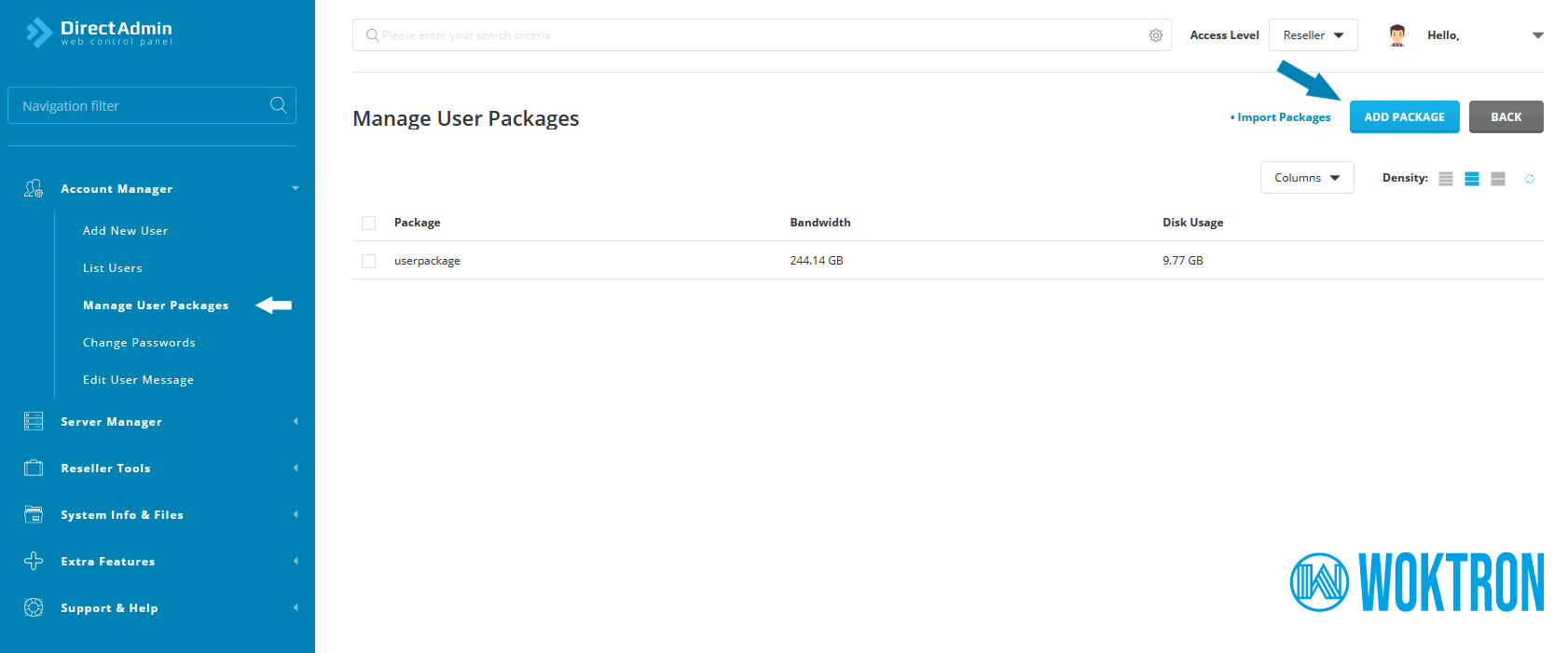The height and width of the screenshot is (653, 1568).
Task: Click the search settings gear icon
Action: coord(1155,35)
